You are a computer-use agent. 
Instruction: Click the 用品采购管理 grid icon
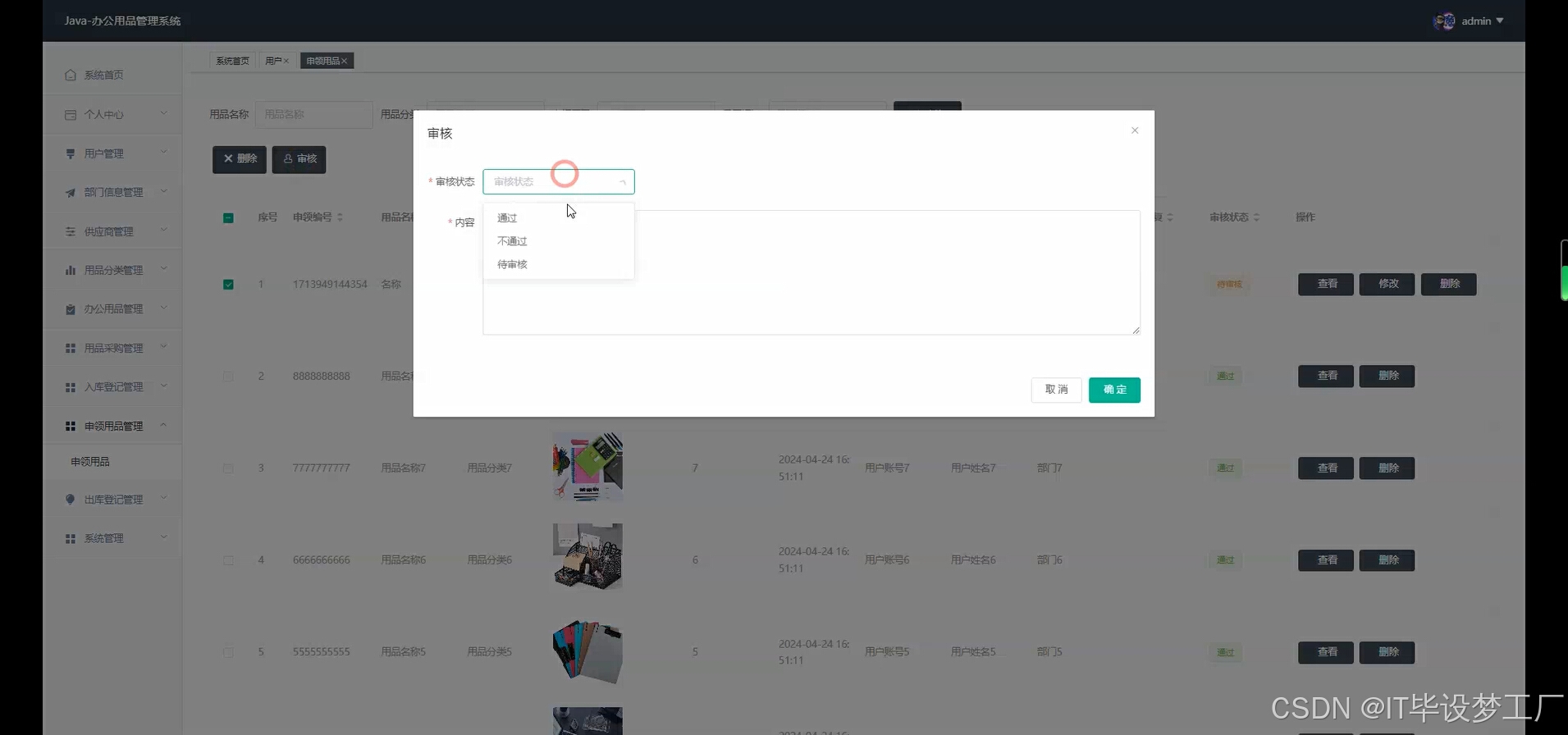tap(71, 348)
